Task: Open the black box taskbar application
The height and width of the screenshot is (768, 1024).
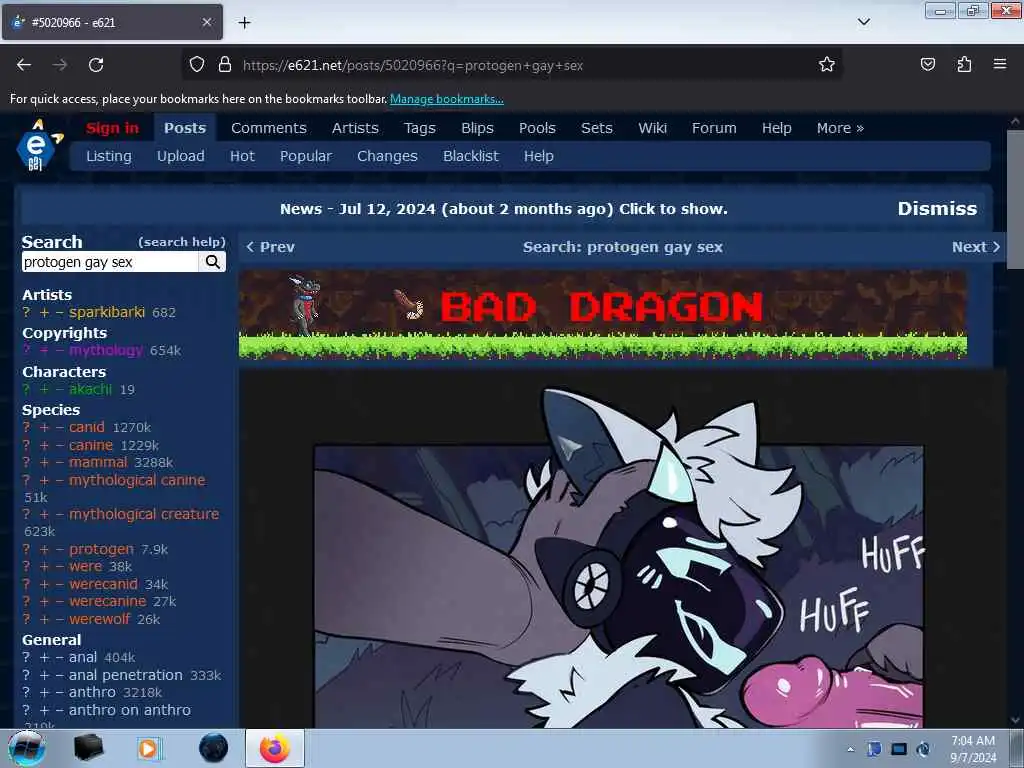Action: click(x=88, y=748)
